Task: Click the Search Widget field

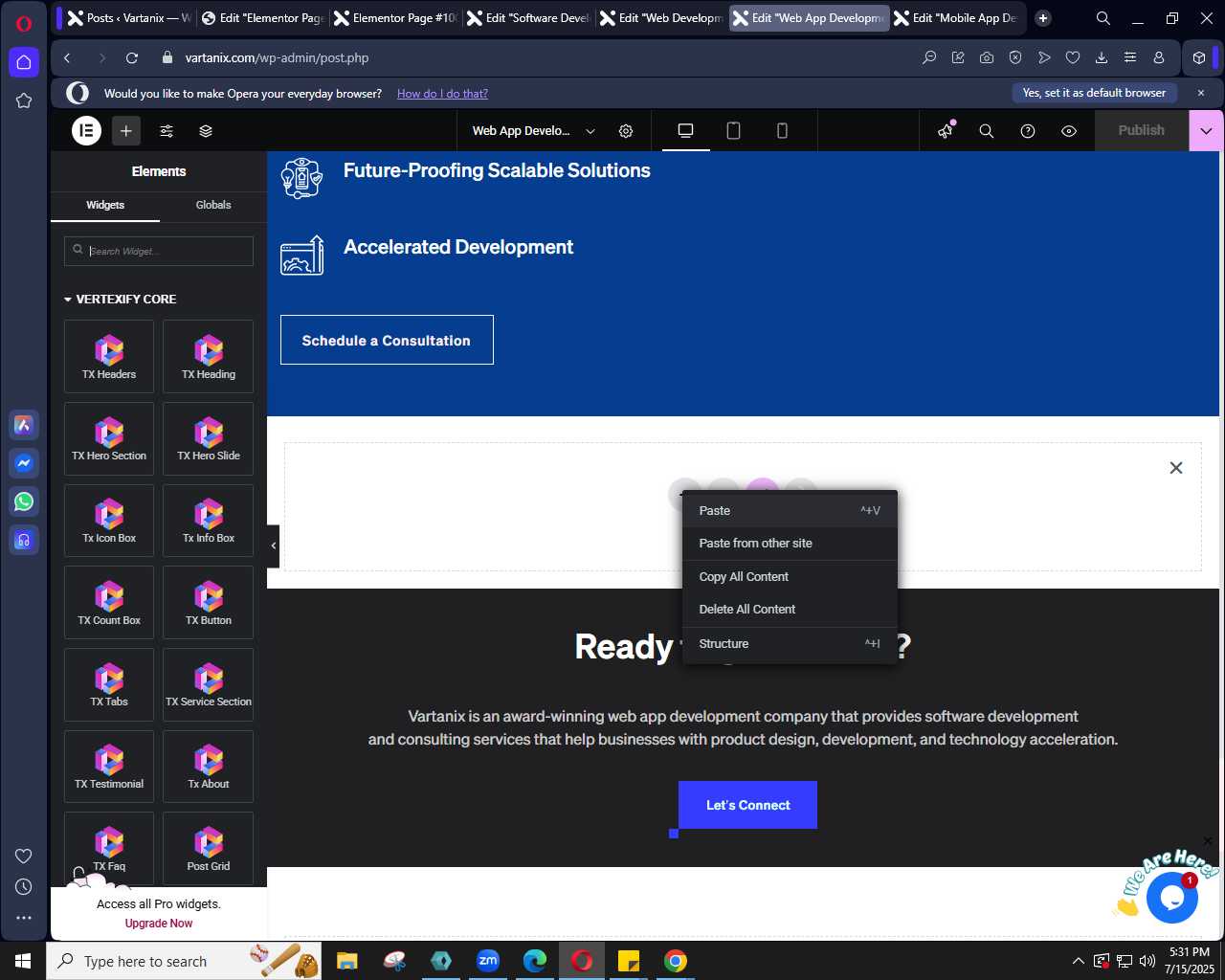Action: 159,251
